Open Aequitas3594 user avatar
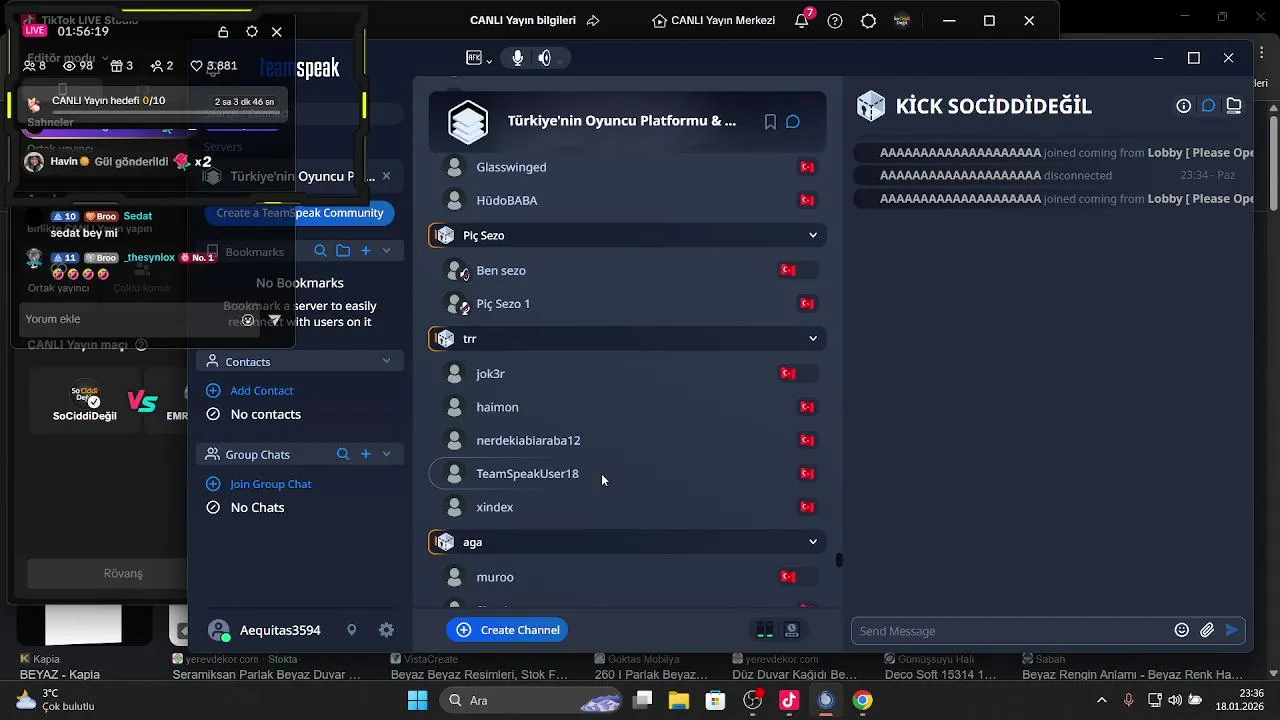 [x=219, y=630]
